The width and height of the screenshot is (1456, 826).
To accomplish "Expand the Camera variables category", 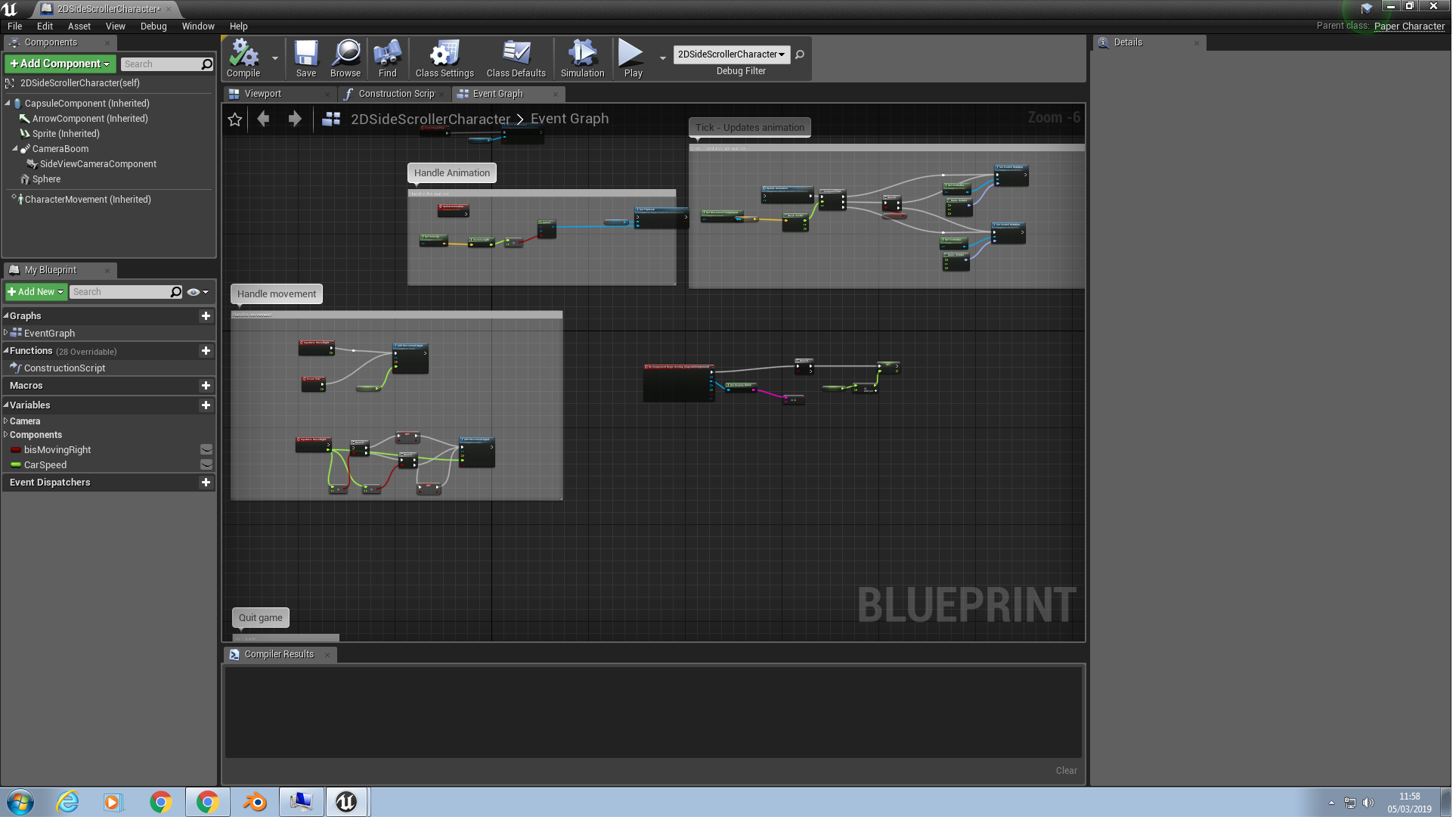I will [6, 422].
